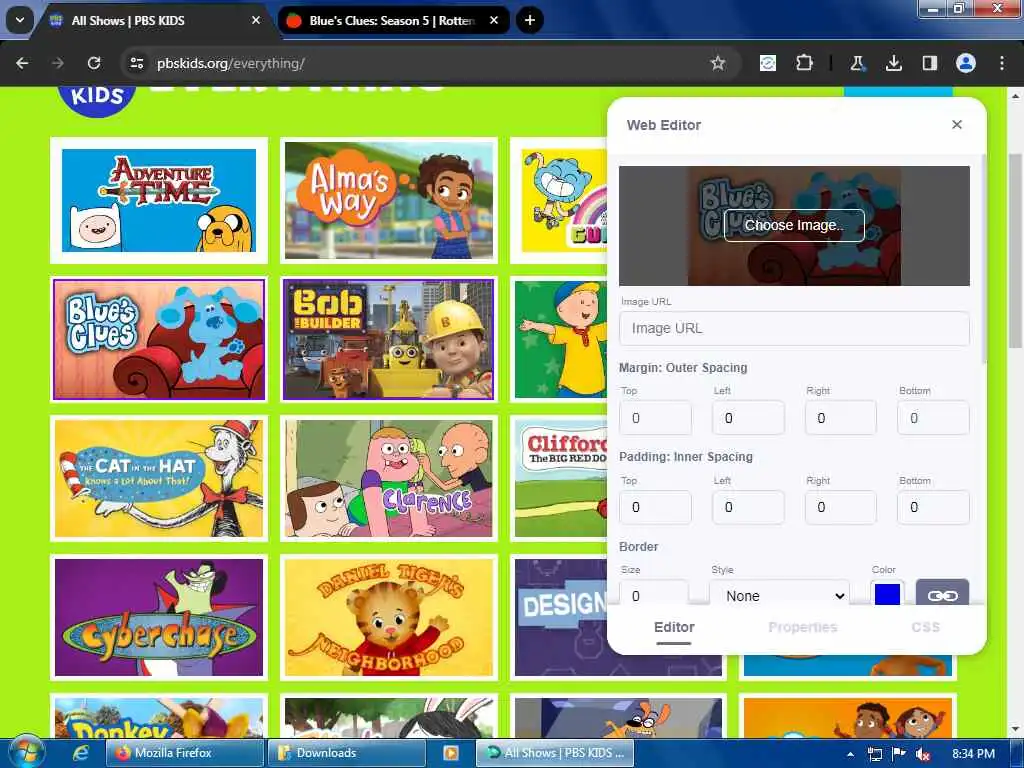The width and height of the screenshot is (1024, 768).
Task: Close the Web Editor panel
Action: pos(957,124)
